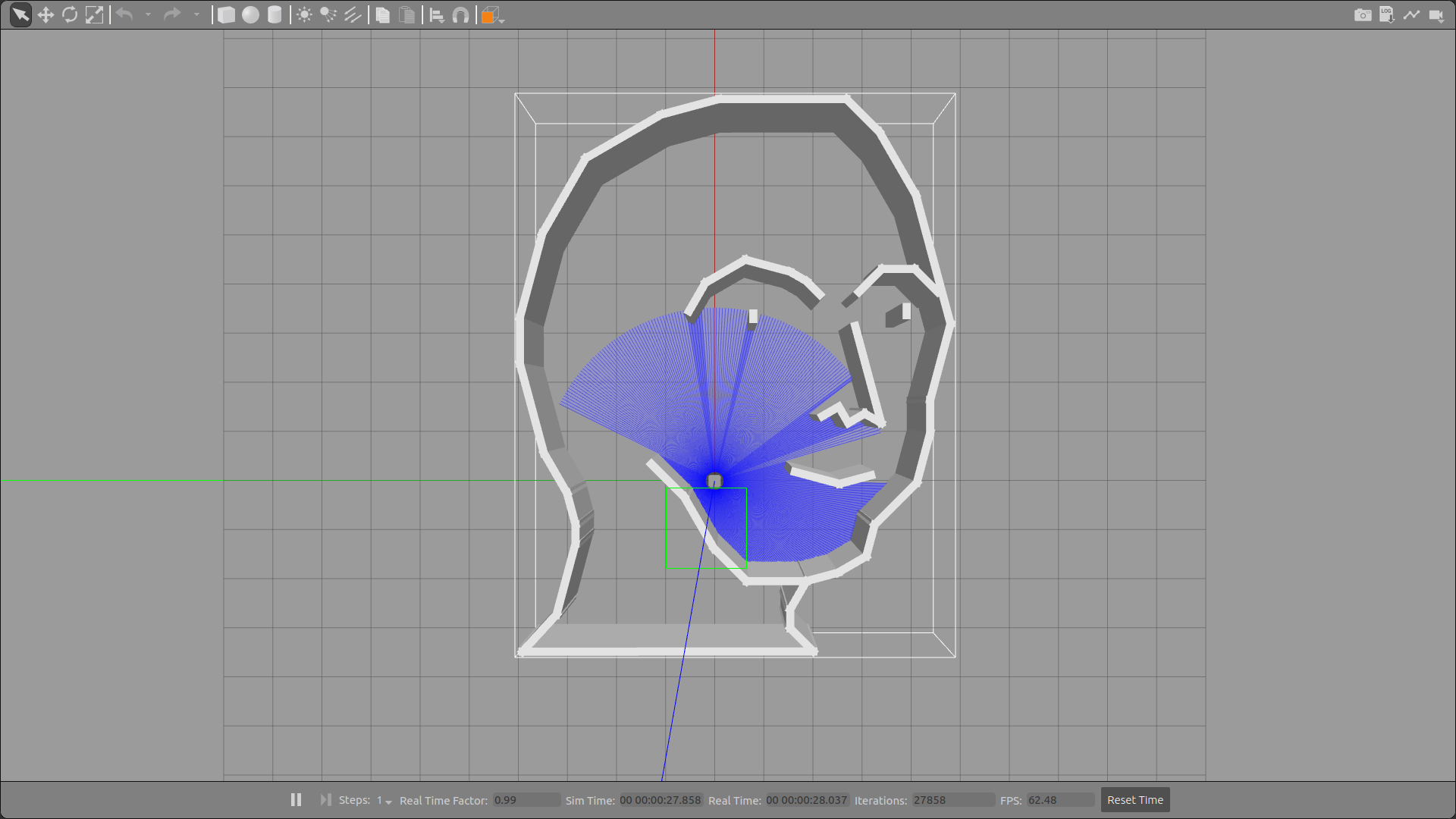Select the scale mode tool
The image size is (1456, 819).
tap(94, 15)
